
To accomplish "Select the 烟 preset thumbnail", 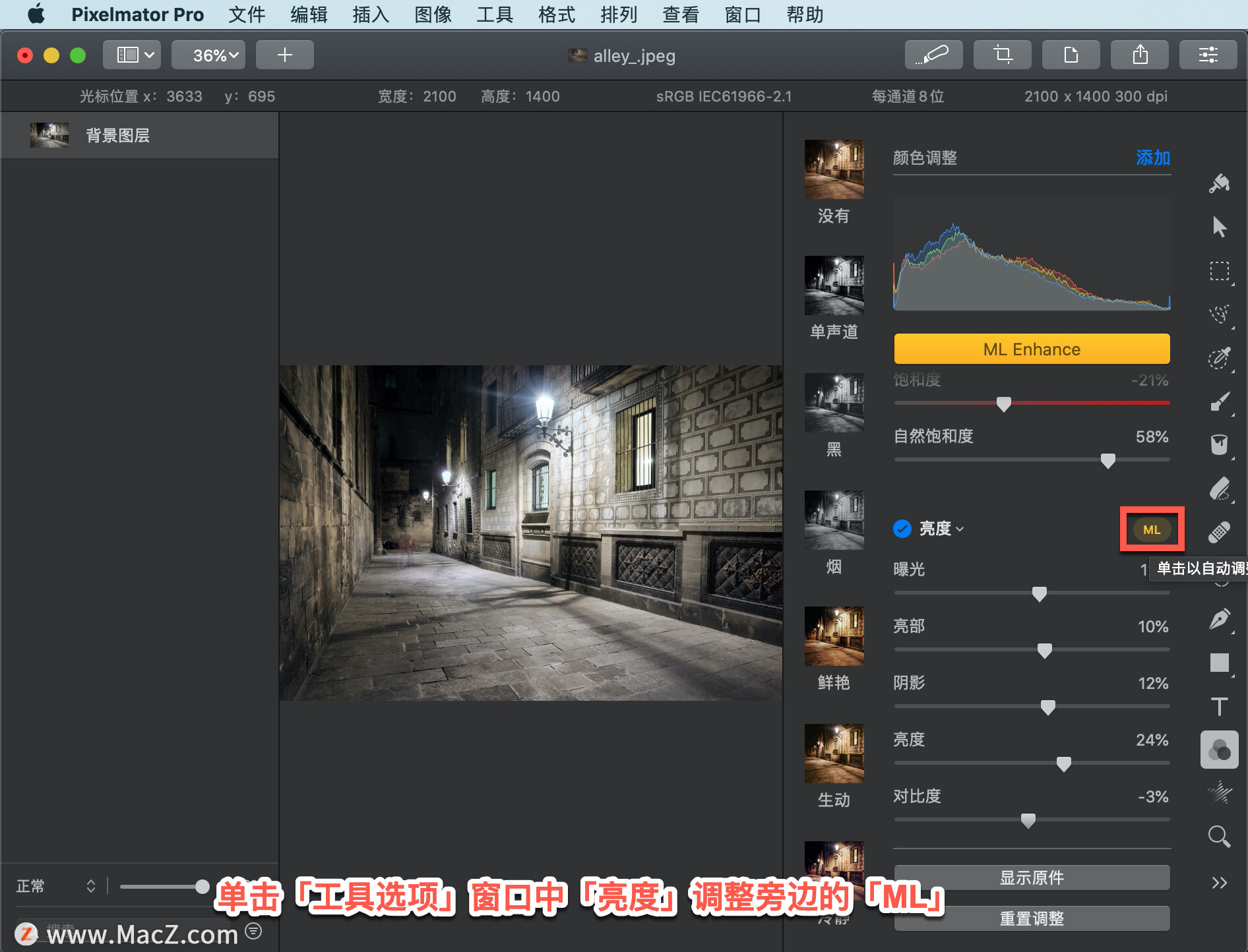I will (x=834, y=520).
